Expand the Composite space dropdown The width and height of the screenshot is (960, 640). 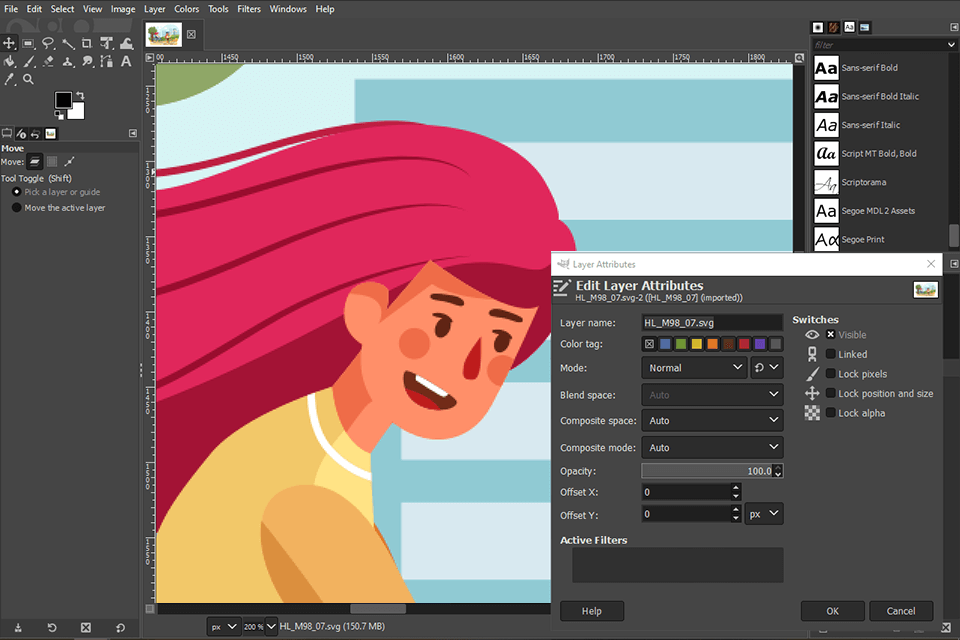pos(711,421)
